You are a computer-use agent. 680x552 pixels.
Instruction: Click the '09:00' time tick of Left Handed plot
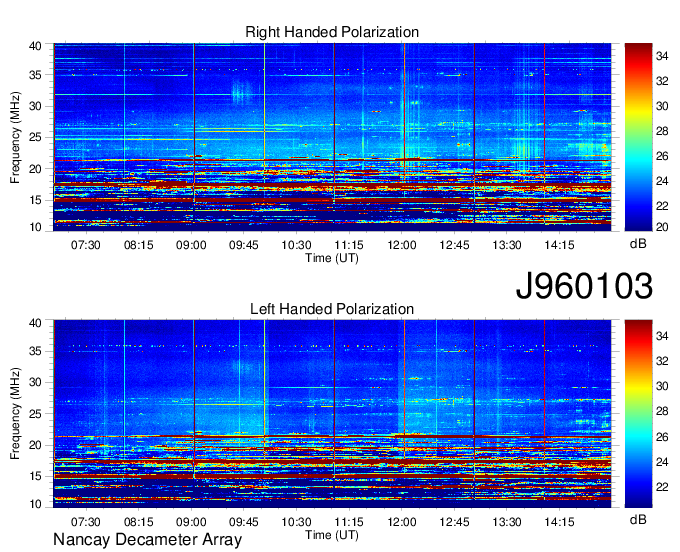[x=191, y=522]
